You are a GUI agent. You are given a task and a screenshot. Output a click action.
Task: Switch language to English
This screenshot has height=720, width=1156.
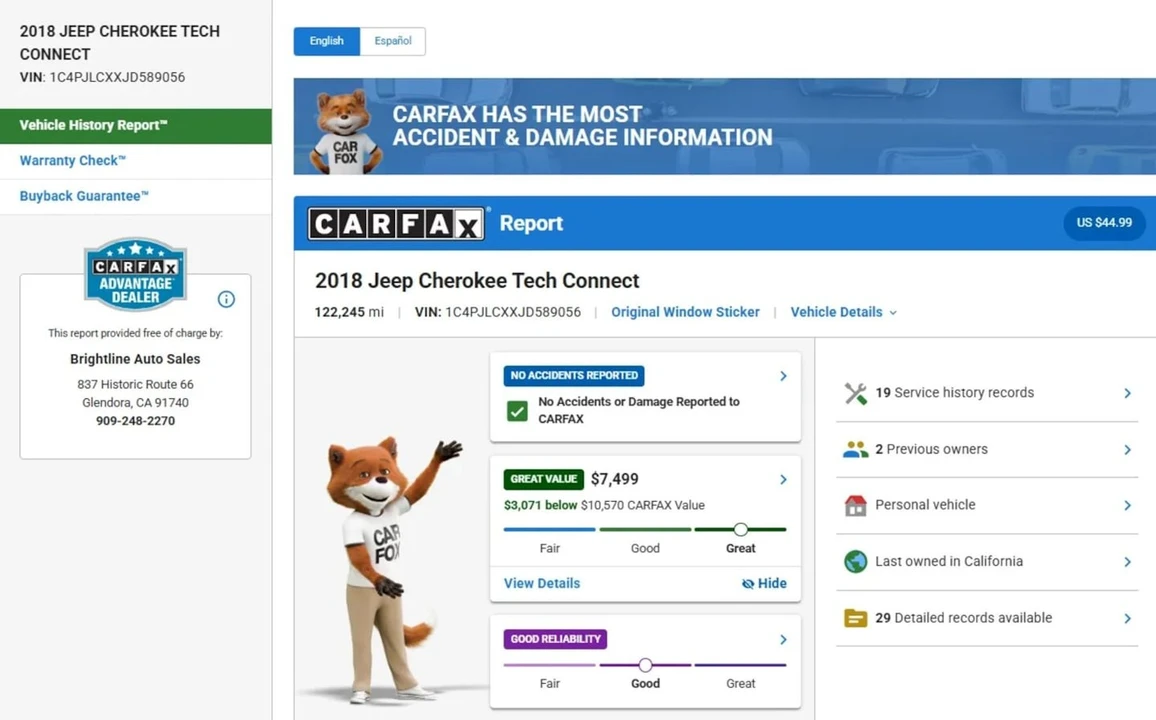327,41
